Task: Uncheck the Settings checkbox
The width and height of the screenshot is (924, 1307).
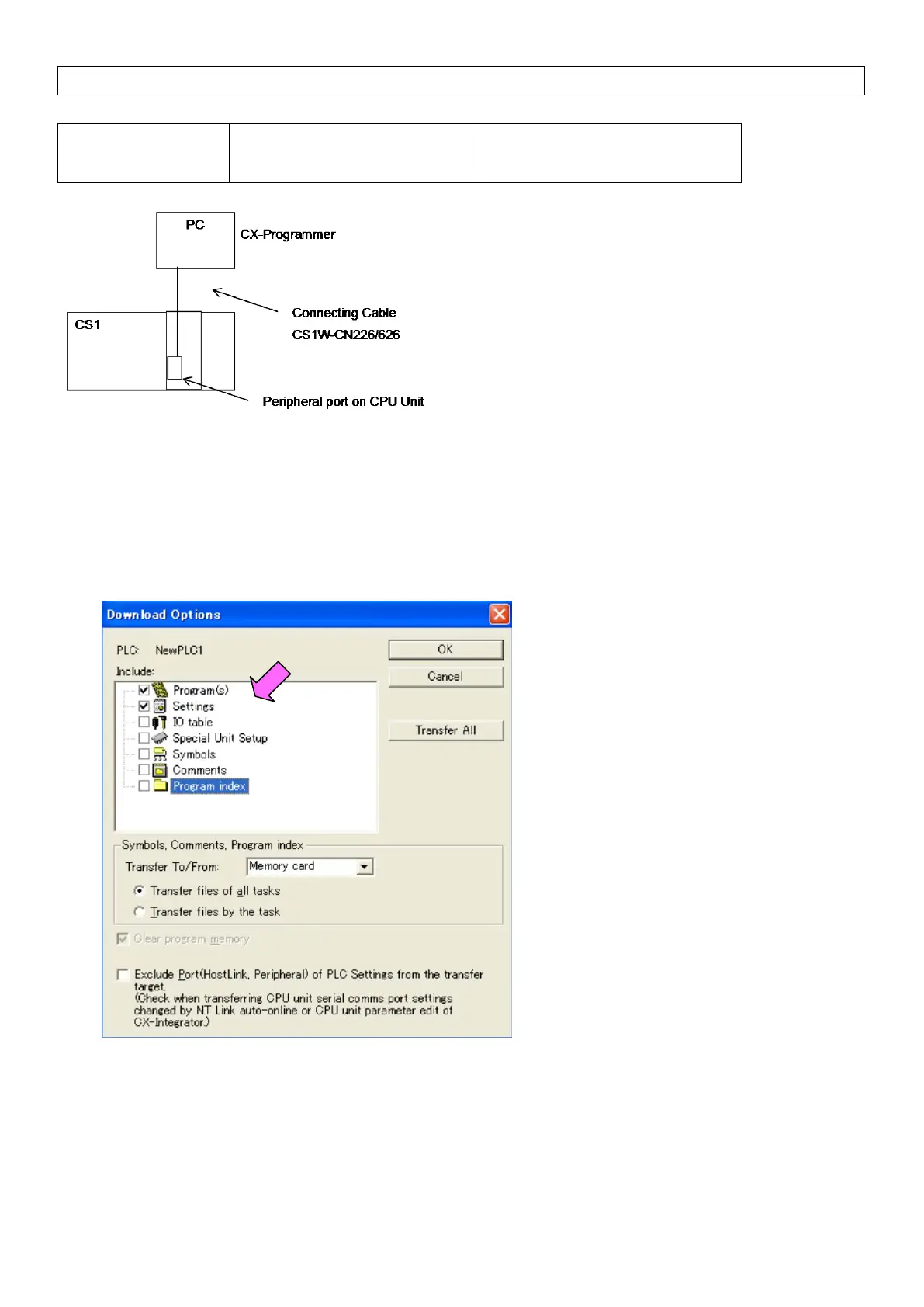Action: tap(144, 706)
